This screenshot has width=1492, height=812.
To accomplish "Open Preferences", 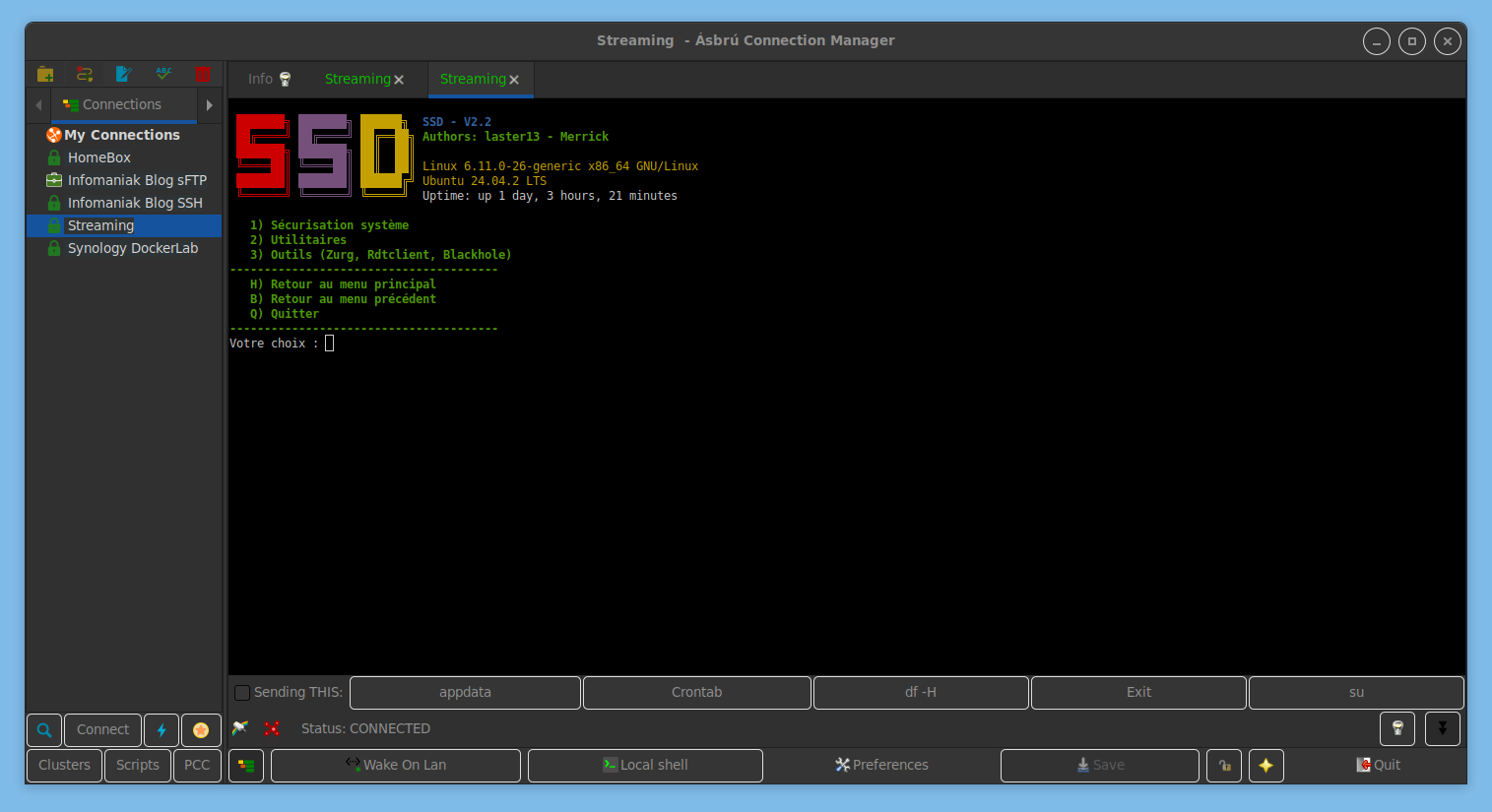I will 881,766.
